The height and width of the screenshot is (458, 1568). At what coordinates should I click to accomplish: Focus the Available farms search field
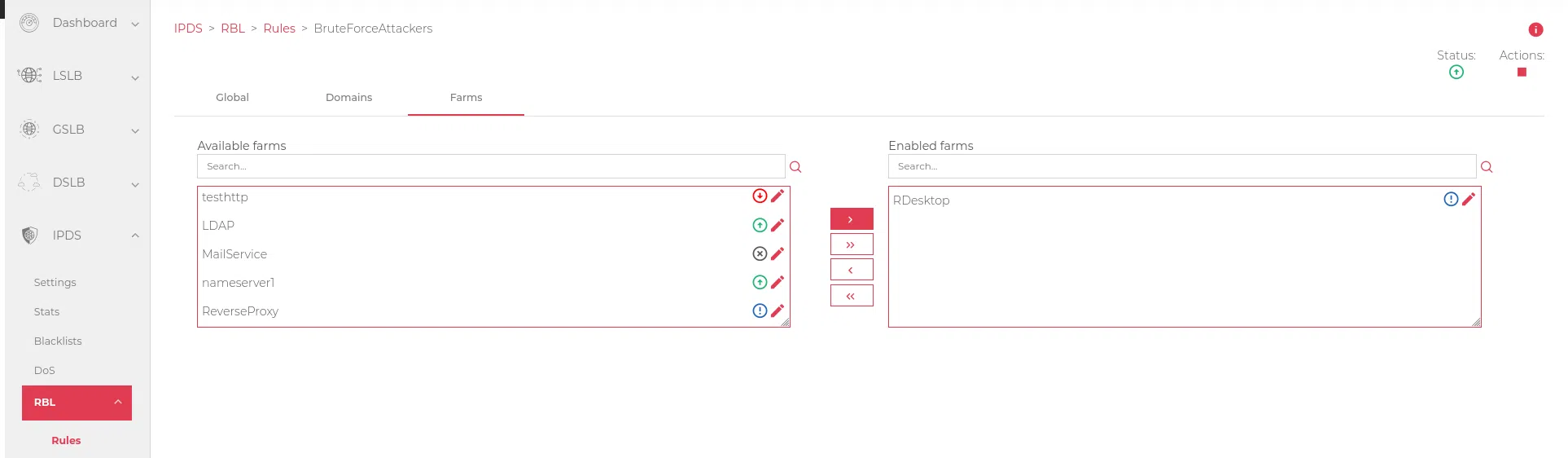tap(491, 166)
